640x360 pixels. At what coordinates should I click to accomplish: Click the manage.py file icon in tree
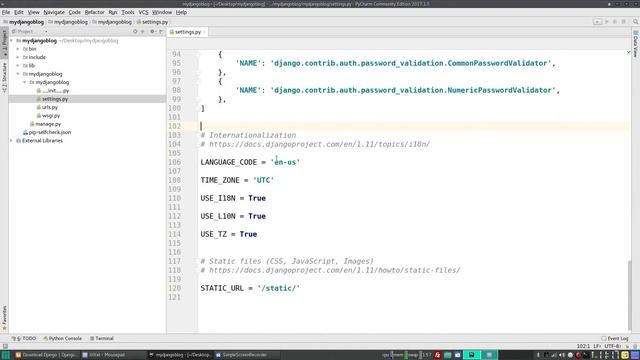(x=32, y=124)
